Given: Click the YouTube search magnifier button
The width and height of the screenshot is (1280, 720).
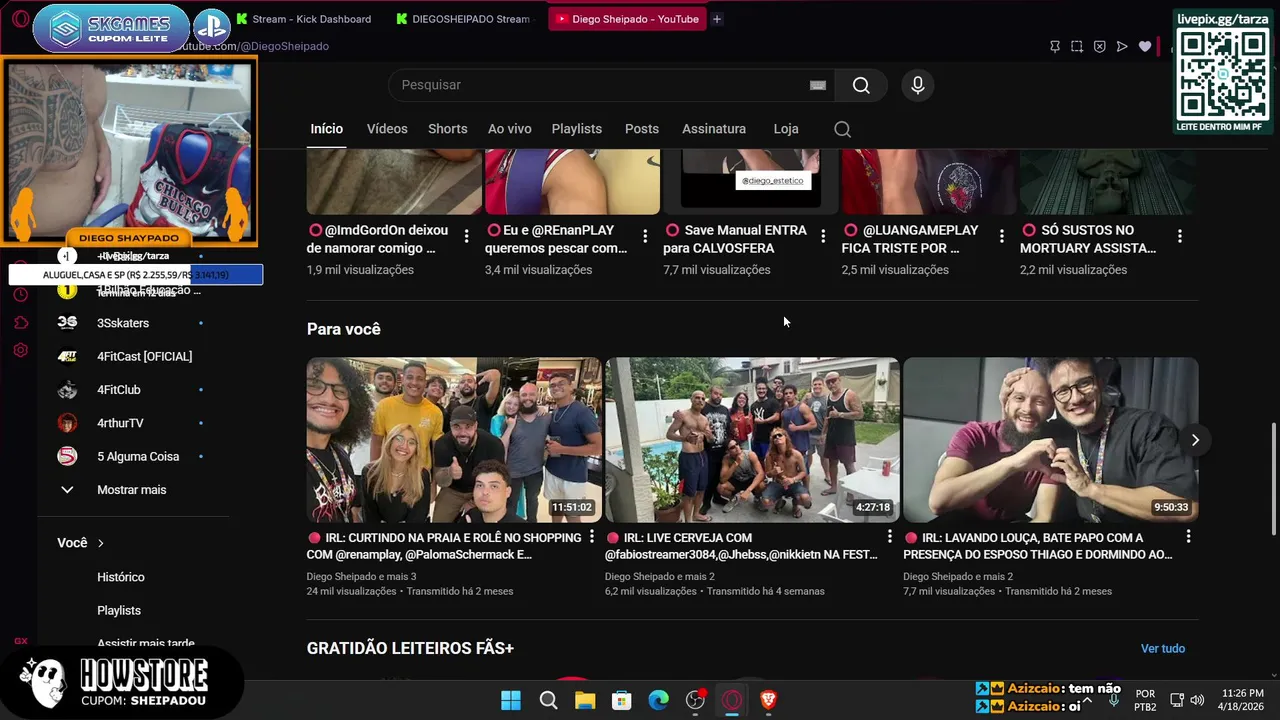Looking at the screenshot, I should point(861,85).
